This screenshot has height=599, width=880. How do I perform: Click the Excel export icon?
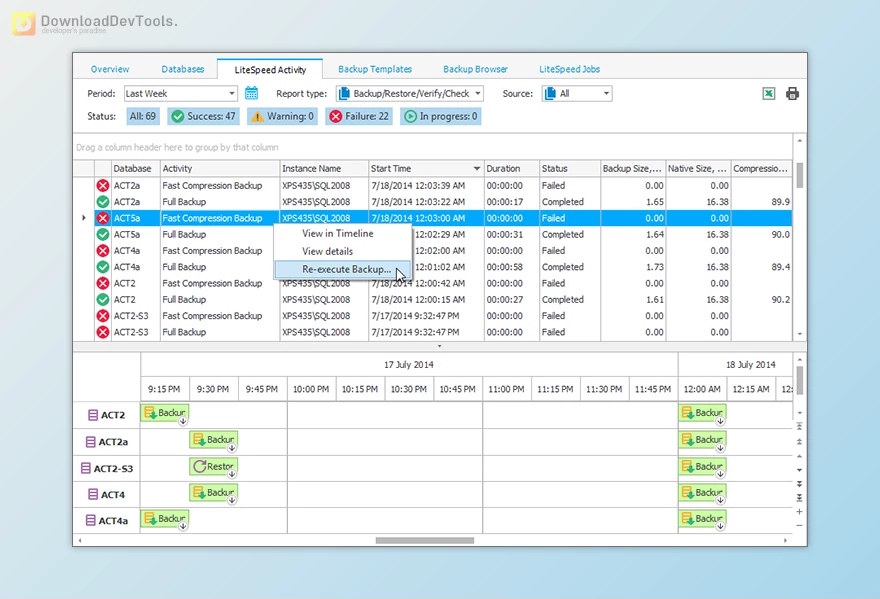point(769,94)
